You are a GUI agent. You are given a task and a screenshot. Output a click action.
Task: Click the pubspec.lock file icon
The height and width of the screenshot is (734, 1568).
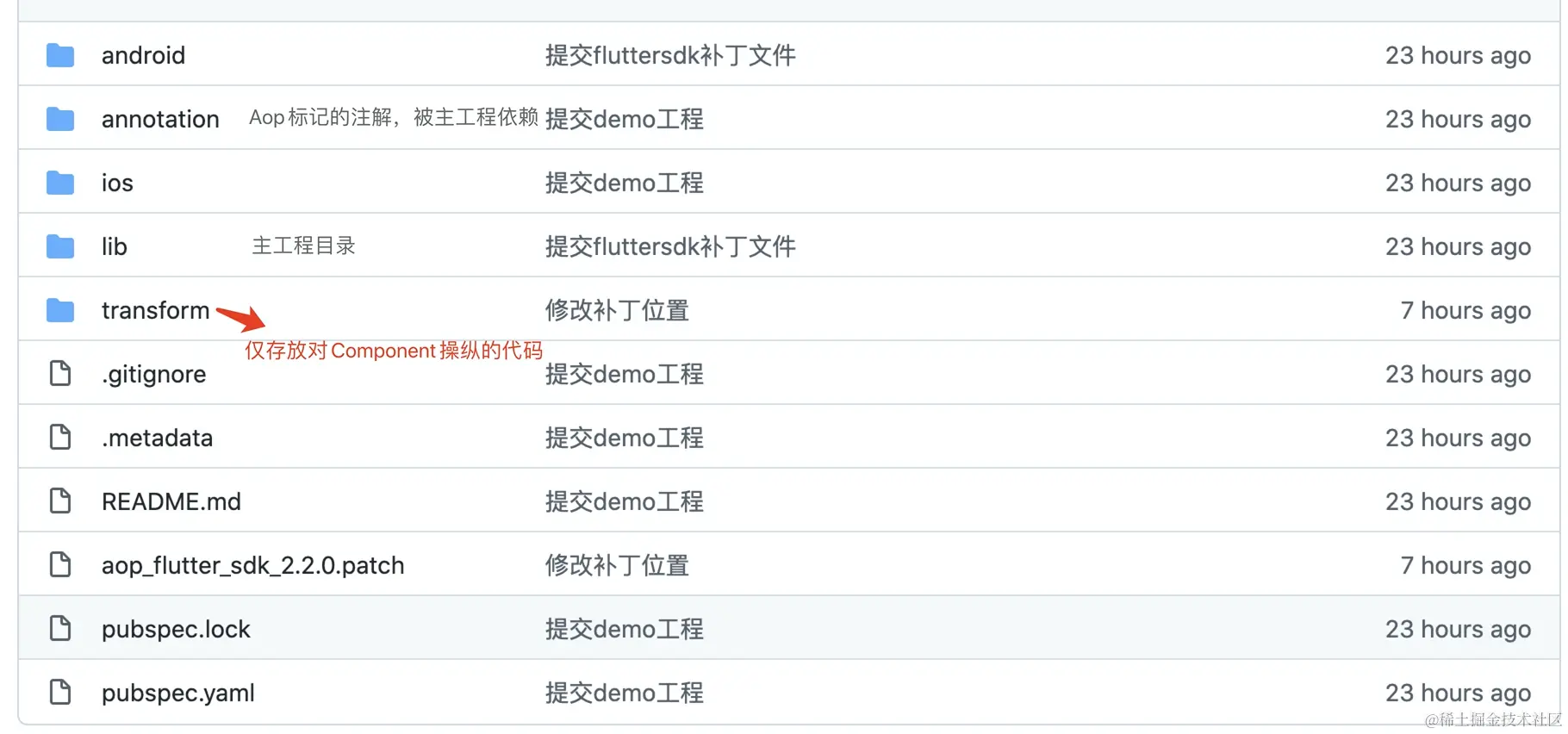pyautogui.click(x=59, y=629)
